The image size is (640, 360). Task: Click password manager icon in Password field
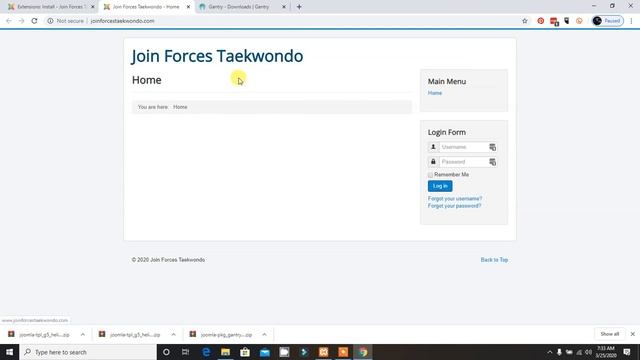pyautogui.click(x=493, y=162)
